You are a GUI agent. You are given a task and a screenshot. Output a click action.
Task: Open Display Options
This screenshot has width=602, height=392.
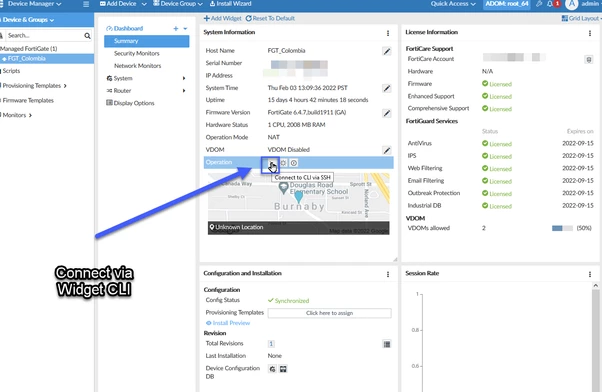tap(131, 103)
